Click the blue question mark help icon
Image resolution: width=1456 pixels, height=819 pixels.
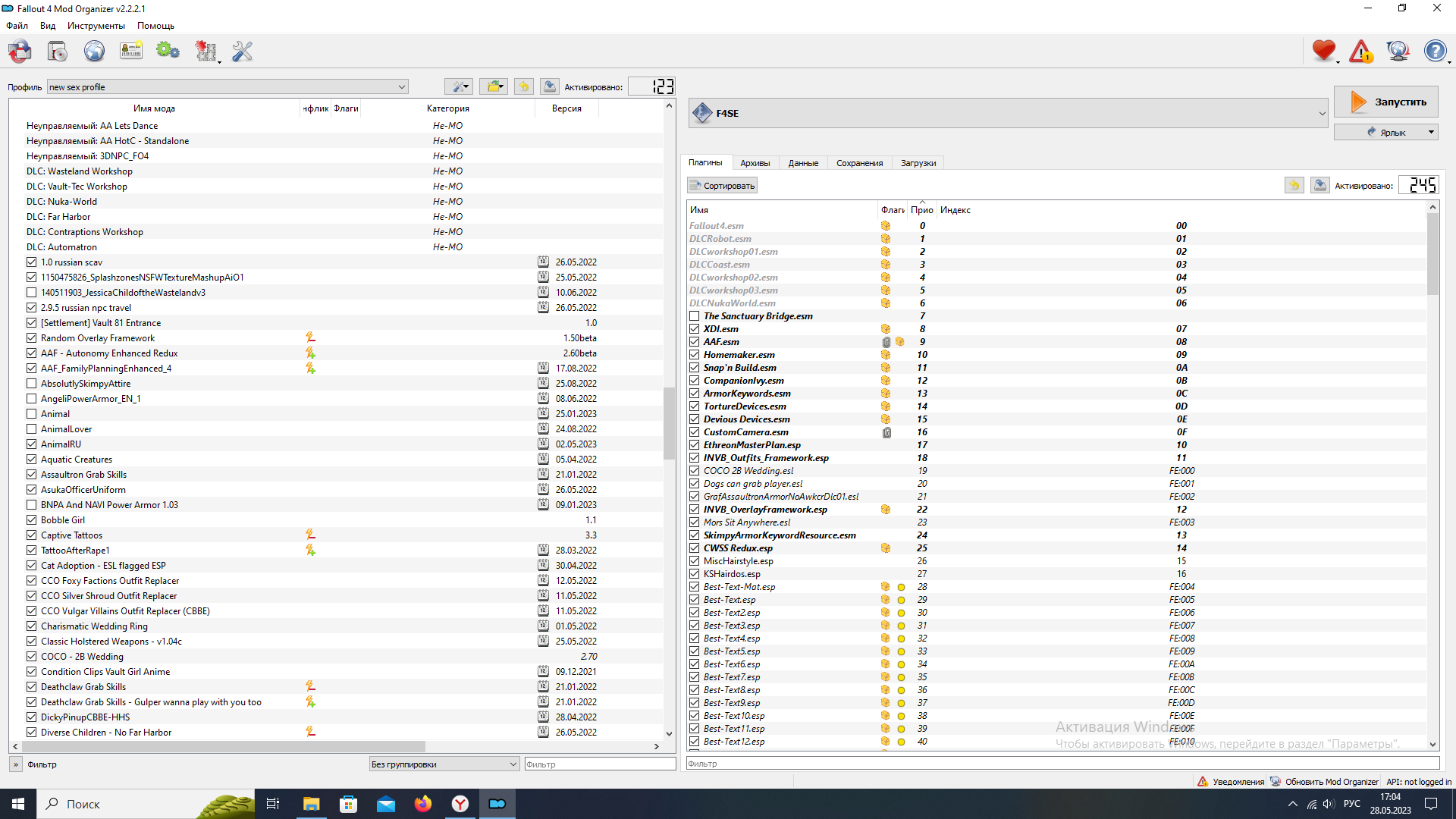coord(1435,52)
